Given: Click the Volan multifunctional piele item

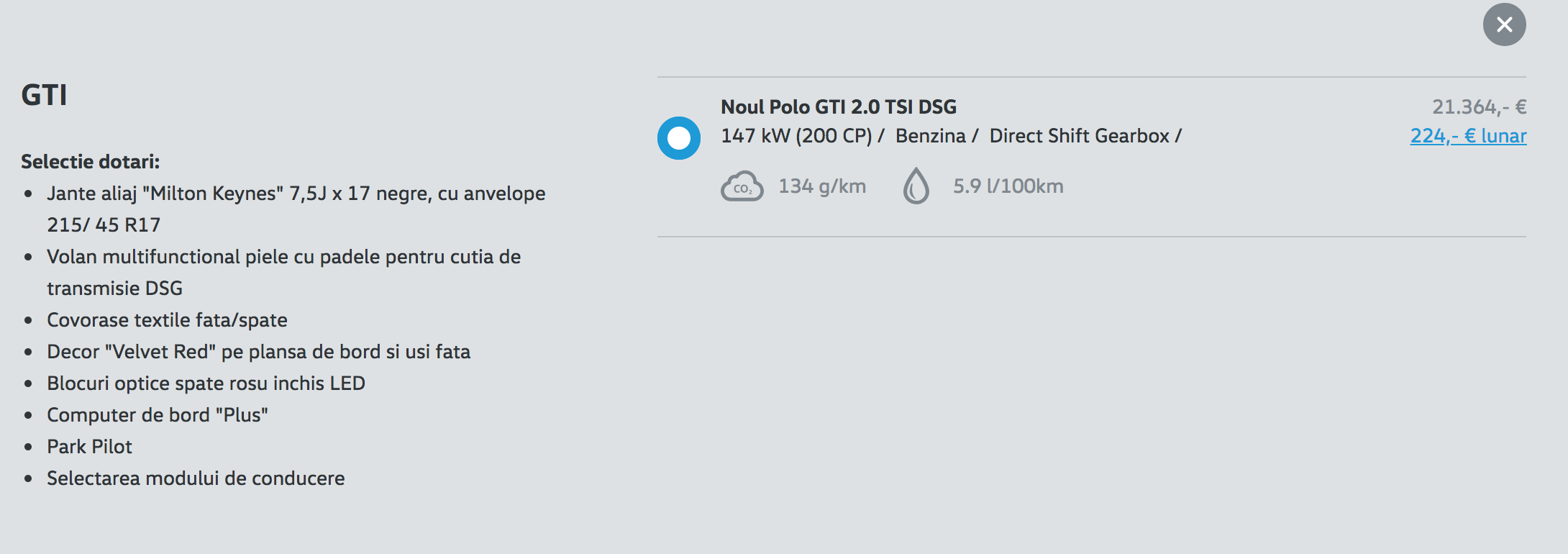Looking at the screenshot, I should [284, 272].
